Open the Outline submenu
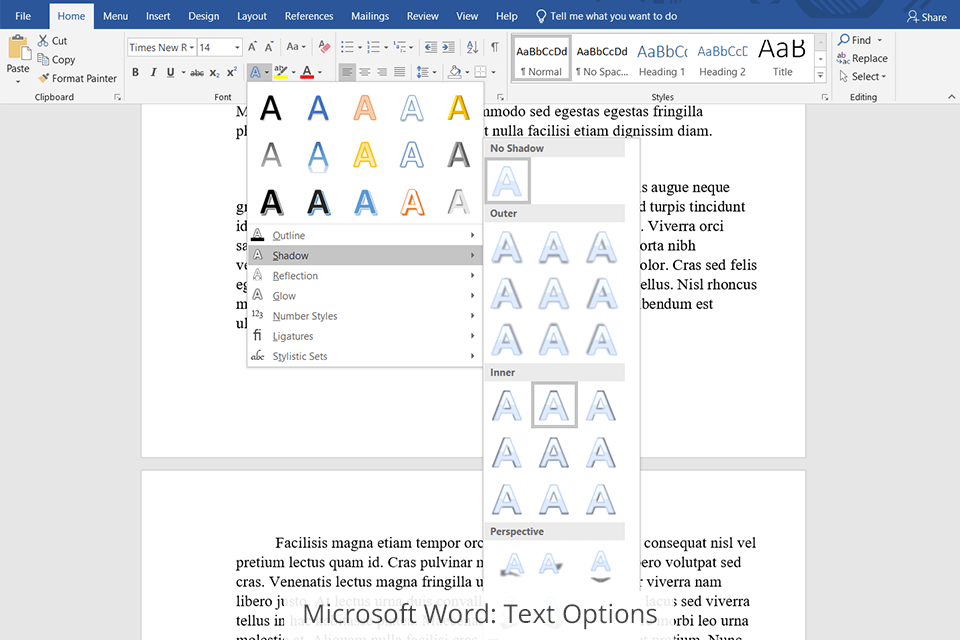This screenshot has height=640, width=960. click(365, 235)
